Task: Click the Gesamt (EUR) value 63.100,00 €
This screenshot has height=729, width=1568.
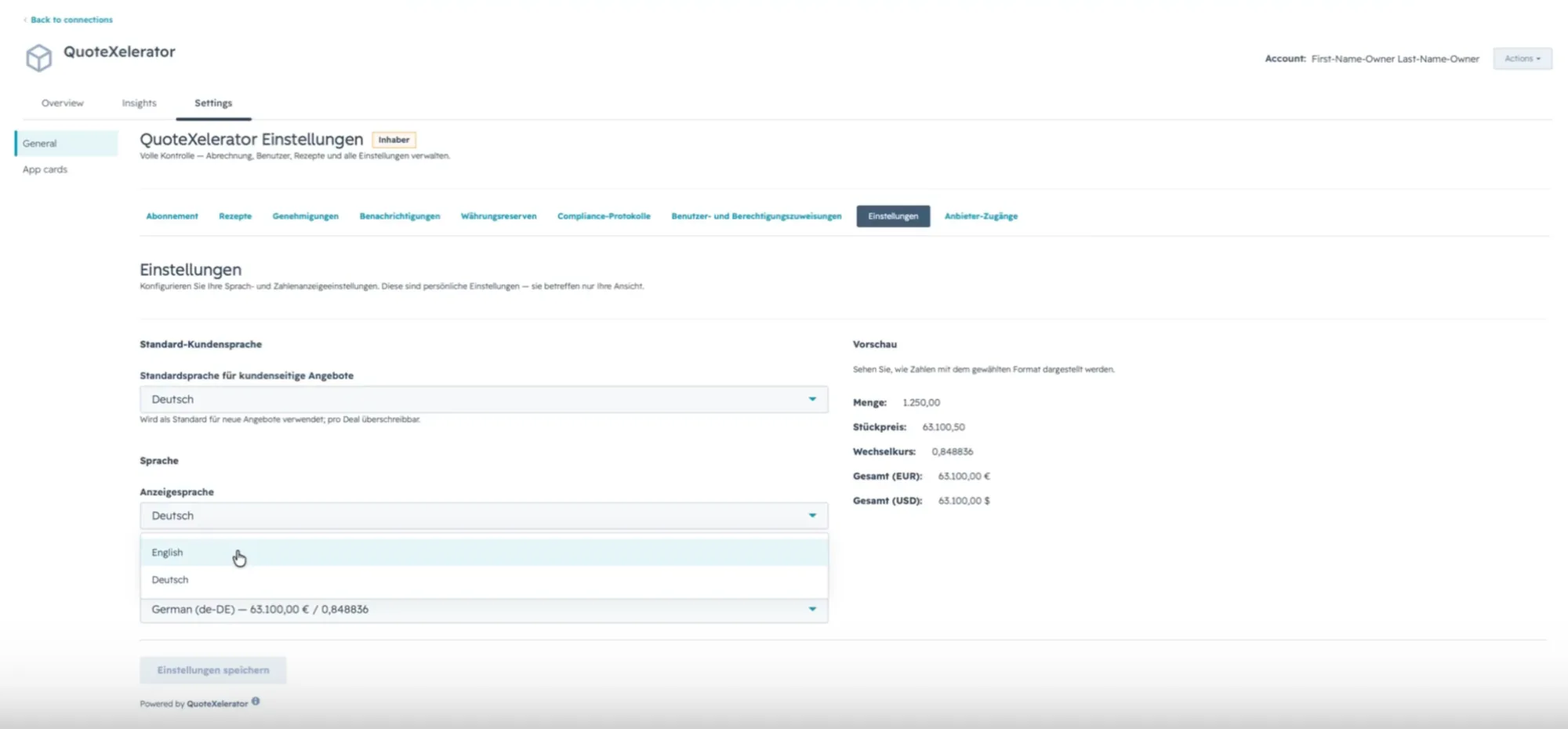Action: [964, 476]
